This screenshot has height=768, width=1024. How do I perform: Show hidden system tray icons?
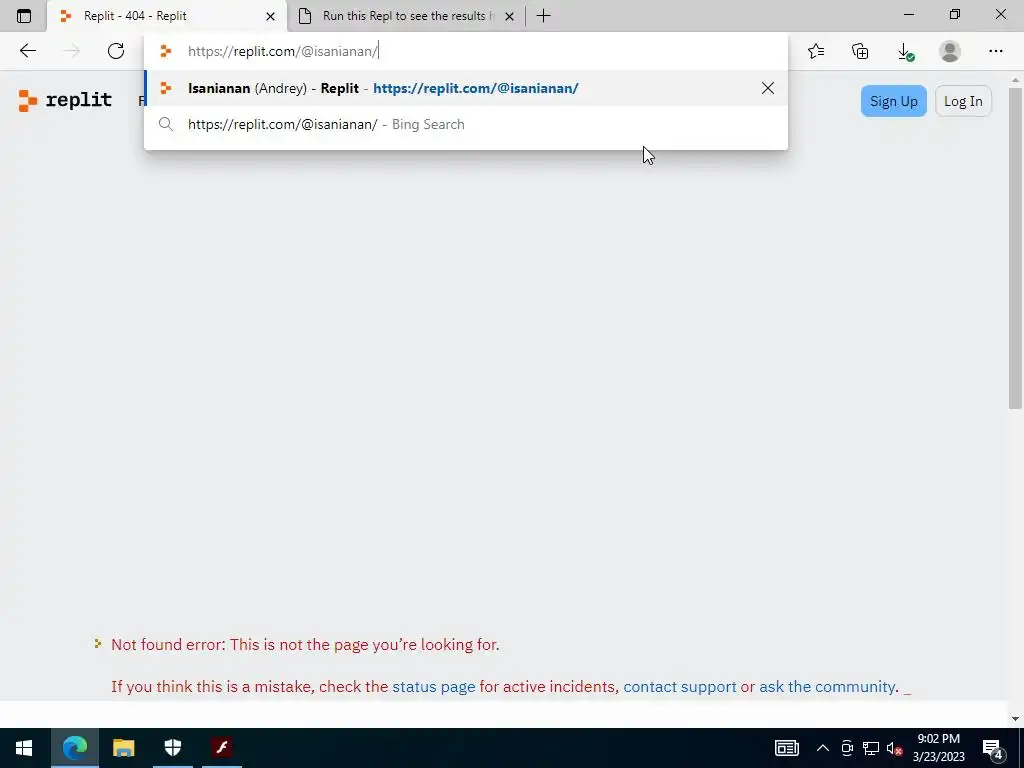pyautogui.click(x=823, y=748)
